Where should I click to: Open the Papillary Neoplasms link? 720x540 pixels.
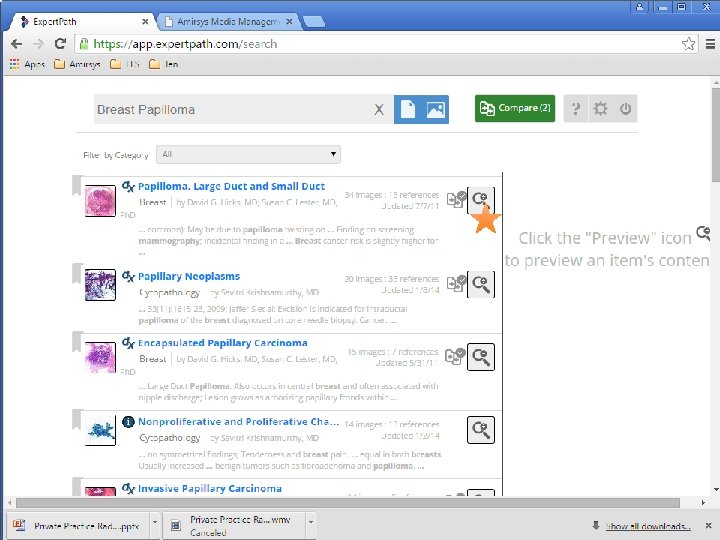[x=189, y=276]
